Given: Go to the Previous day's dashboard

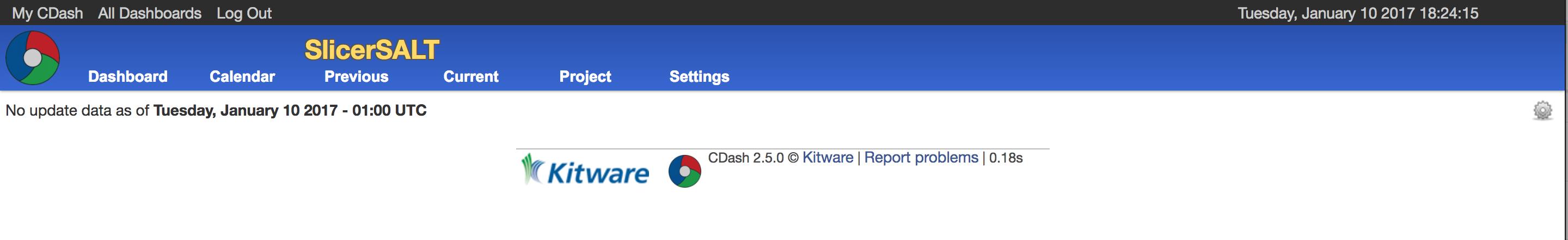Looking at the screenshot, I should click(356, 77).
